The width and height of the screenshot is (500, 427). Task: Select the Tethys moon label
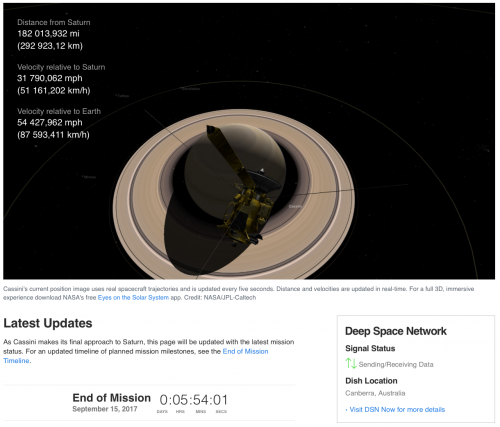point(123,96)
